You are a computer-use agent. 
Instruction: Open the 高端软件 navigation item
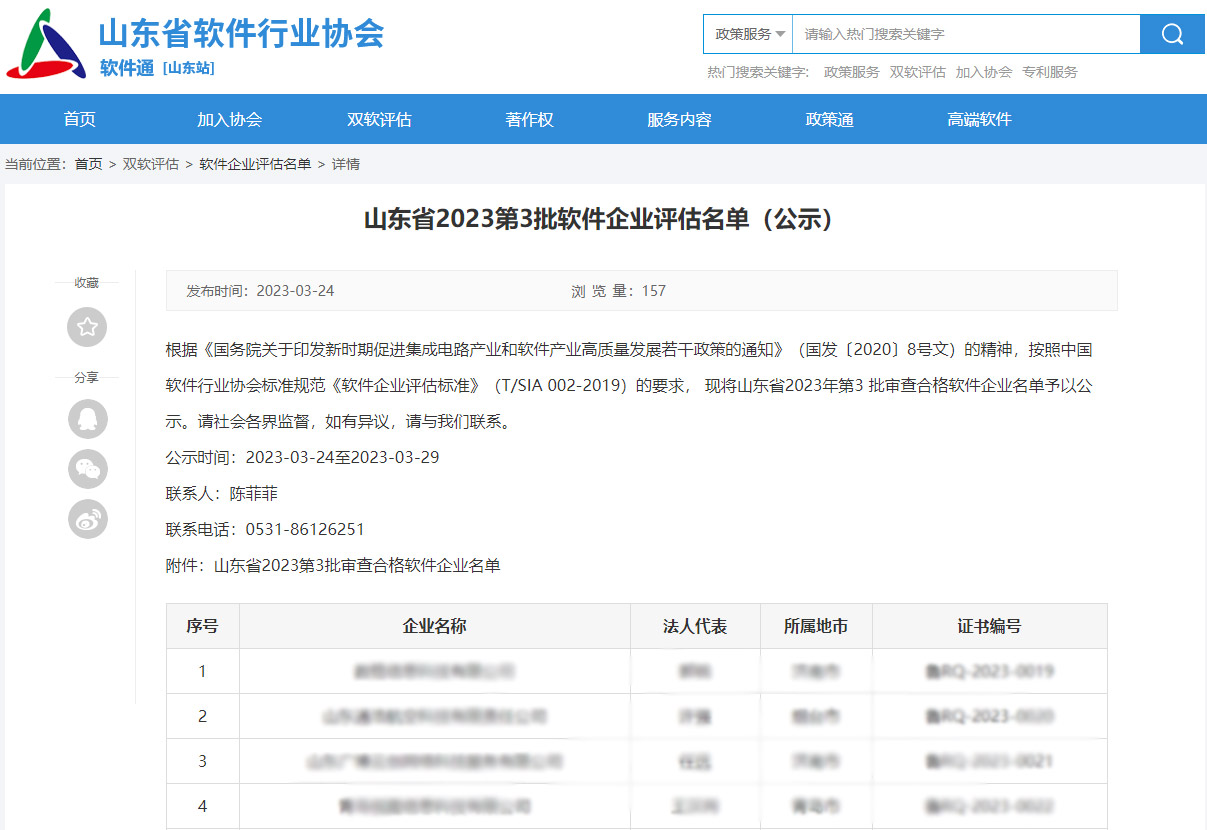[979, 120]
